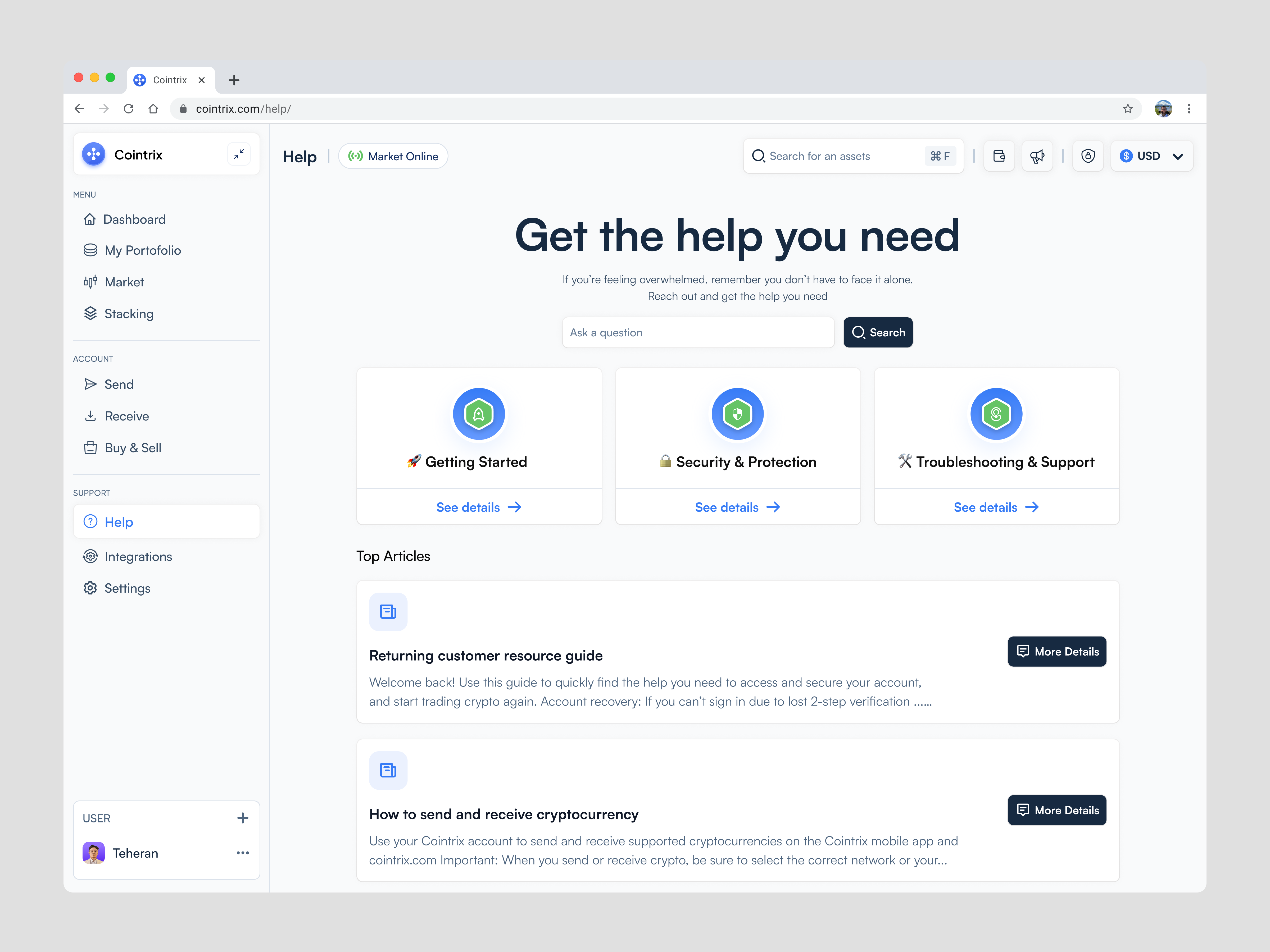Expand options next to user Teheran
1270x952 pixels.
pos(243,853)
